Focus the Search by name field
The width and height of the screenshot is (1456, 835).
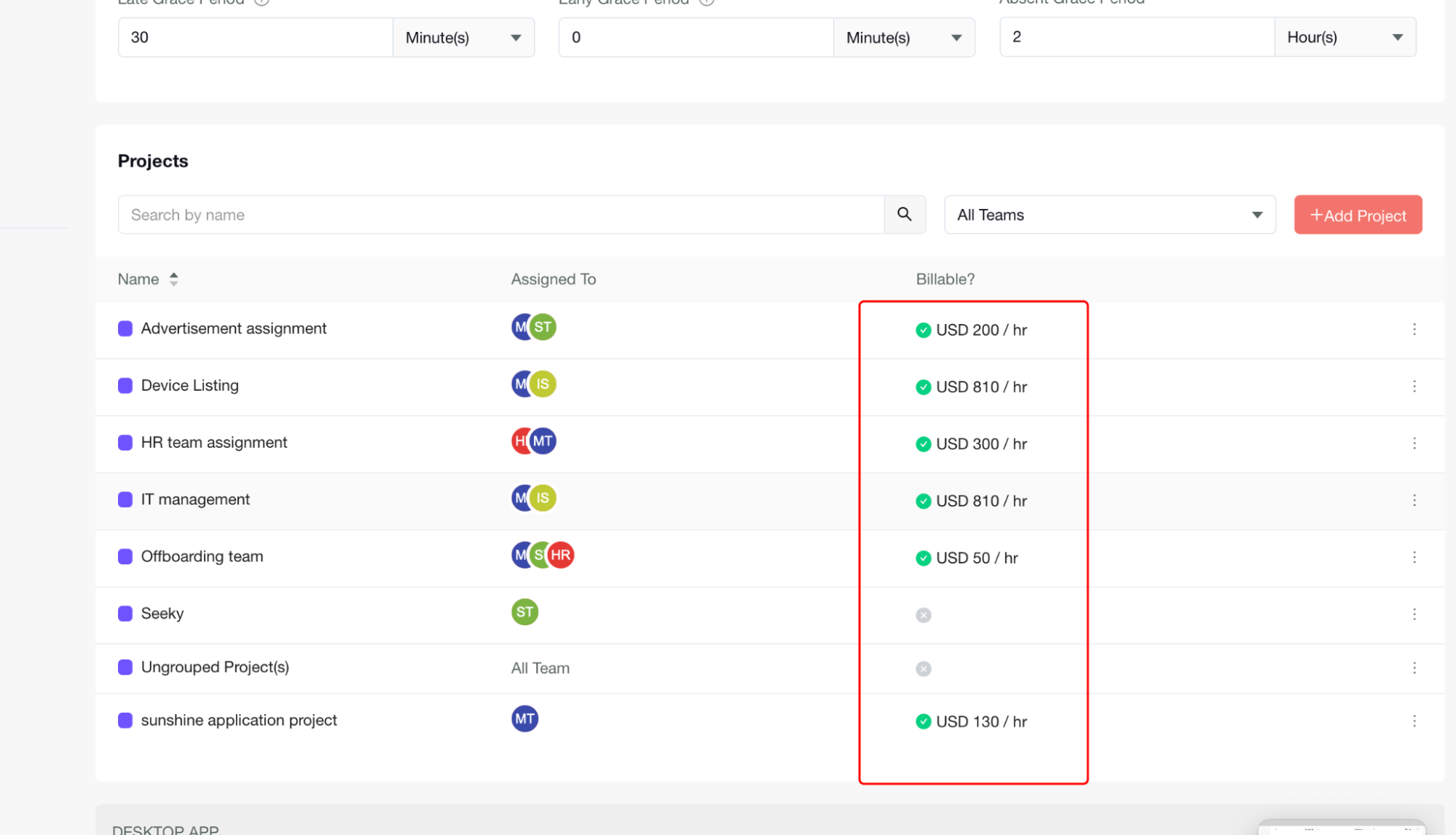coord(500,215)
